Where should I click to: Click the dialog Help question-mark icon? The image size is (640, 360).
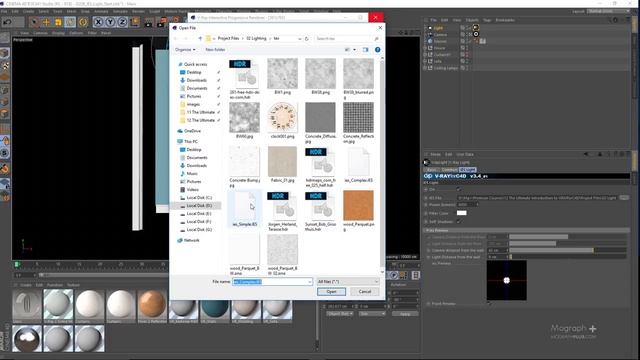[378, 49]
